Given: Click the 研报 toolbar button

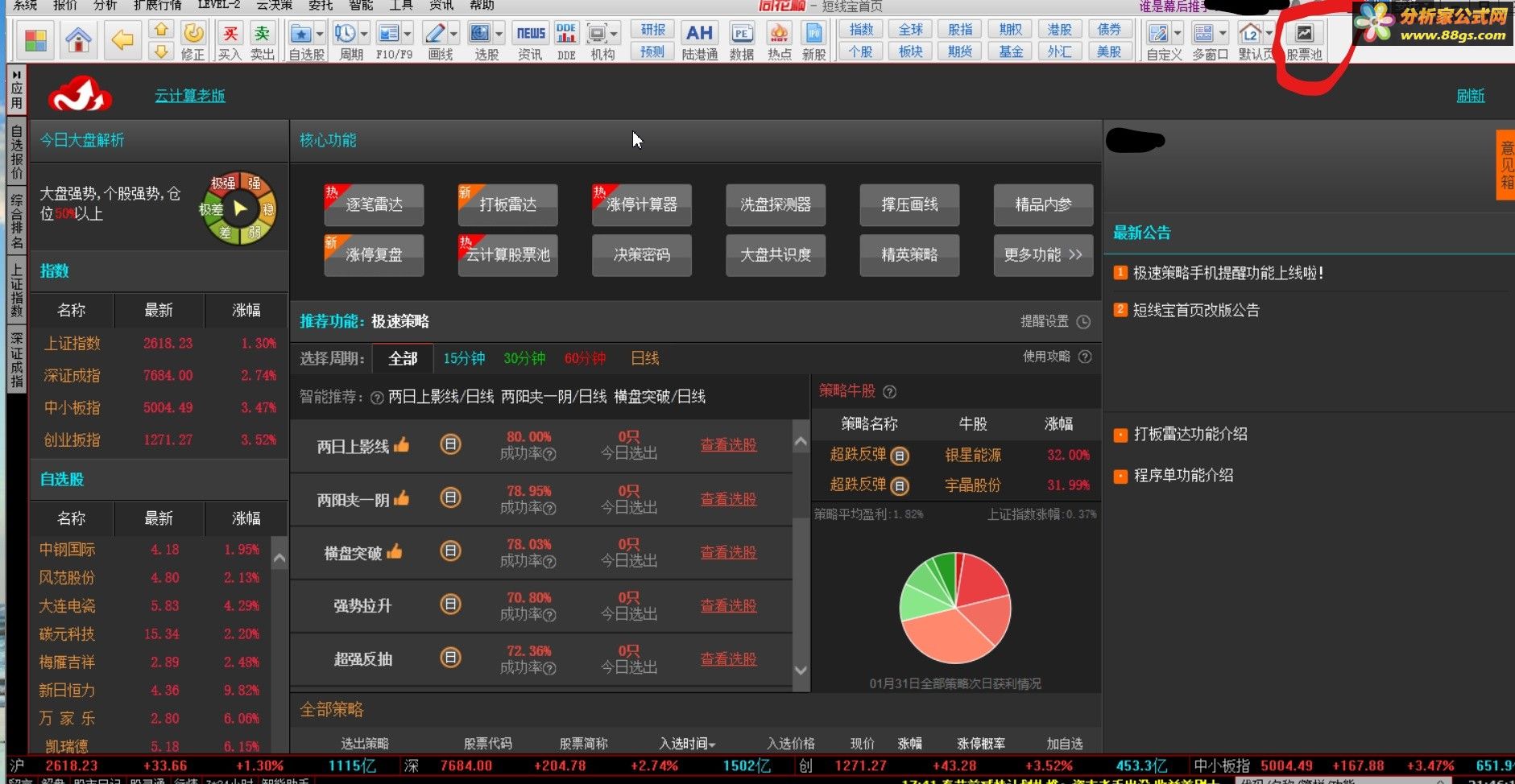Looking at the screenshot, I should click(652, 30).
